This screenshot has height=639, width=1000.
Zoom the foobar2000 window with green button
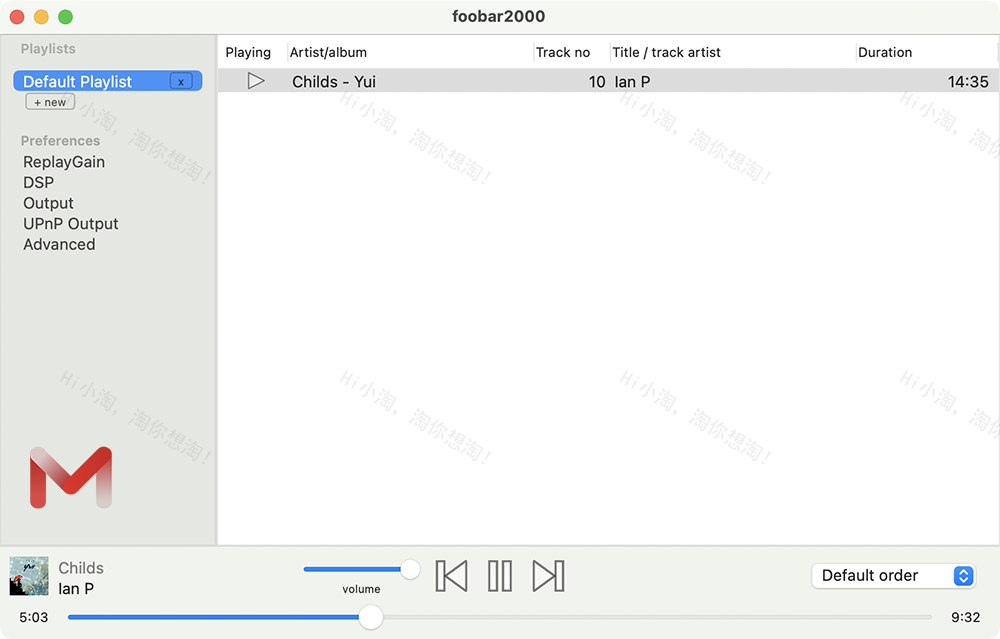66,17
